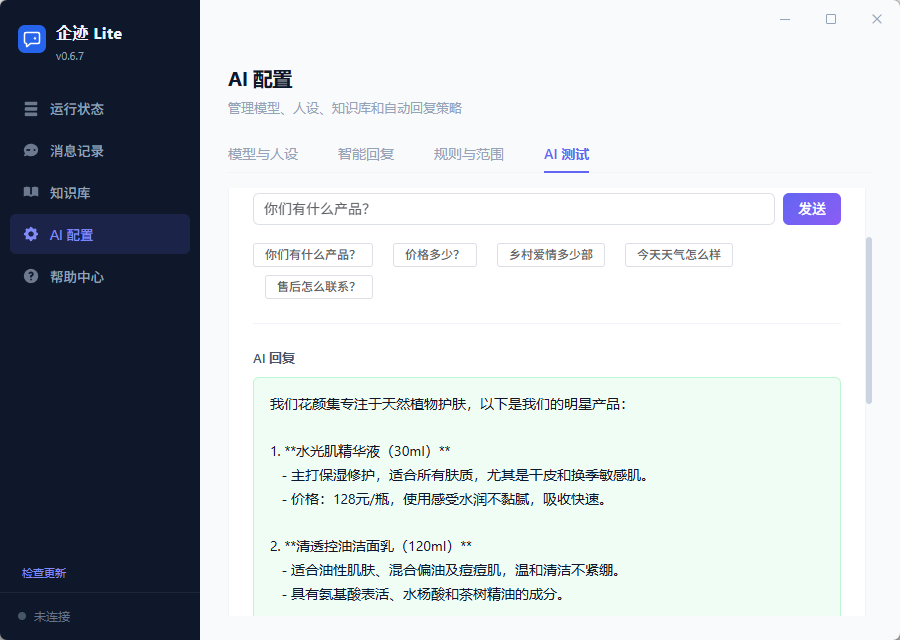Select the AI 测试 tab
This screenshot has height=640, width=900.
(x=567, y=155)
